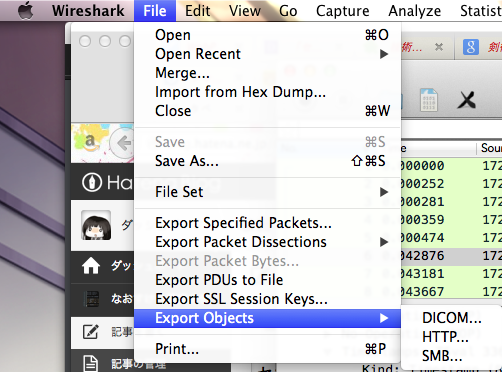The width and height of the screenshot is (502, 372).
Task: Close the open File menu
Action: 155,11
